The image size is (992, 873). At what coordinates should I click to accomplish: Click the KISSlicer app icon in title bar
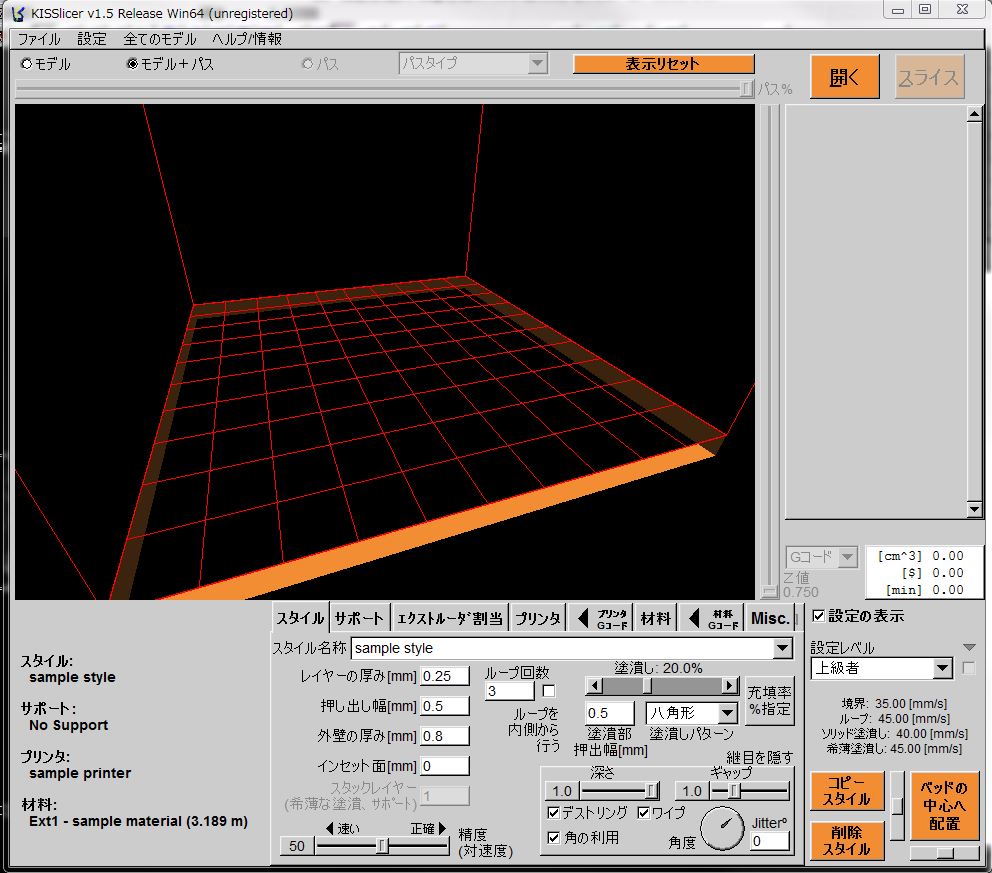(18, 13)
